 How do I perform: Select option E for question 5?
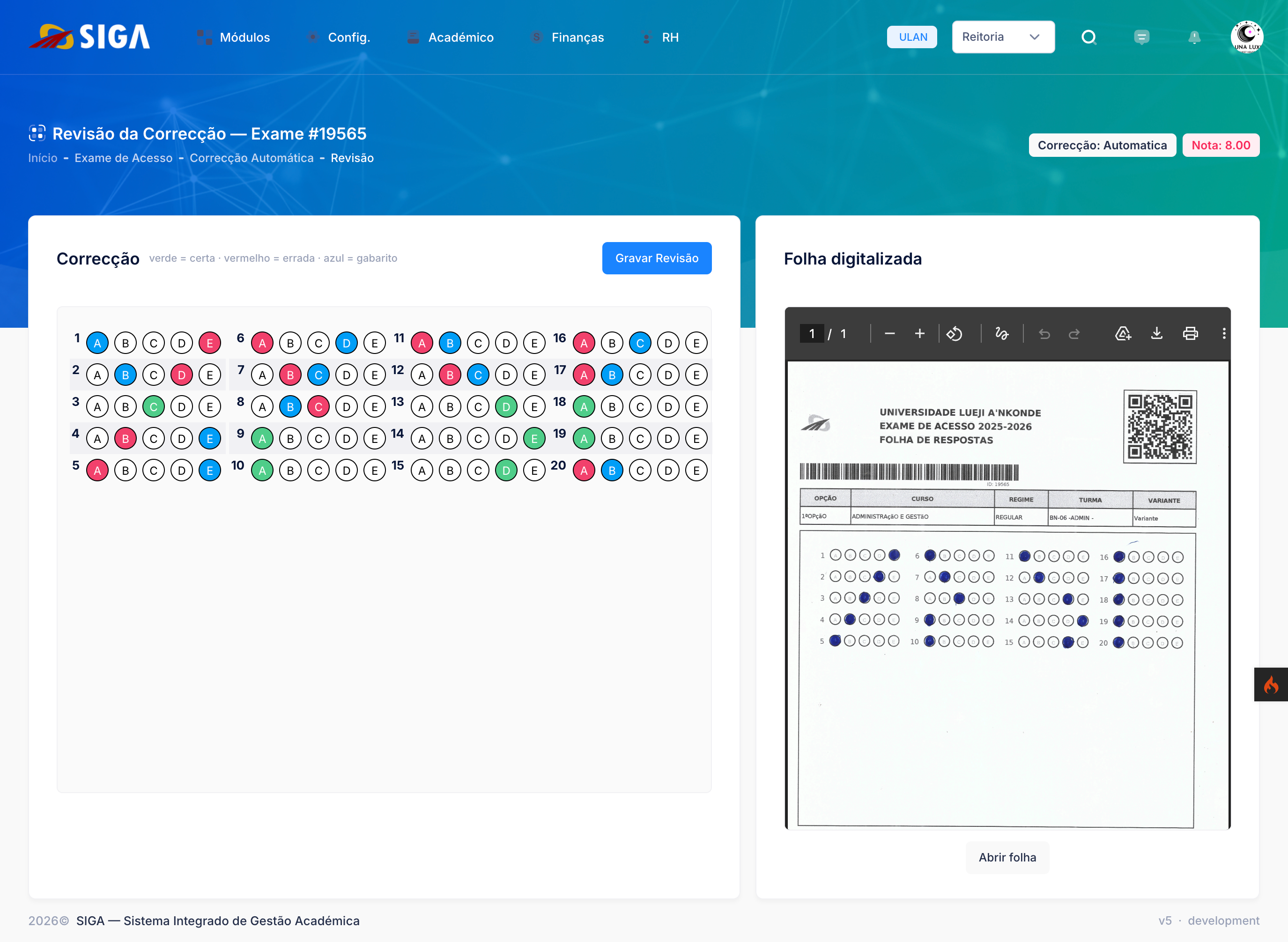(210, 471)
